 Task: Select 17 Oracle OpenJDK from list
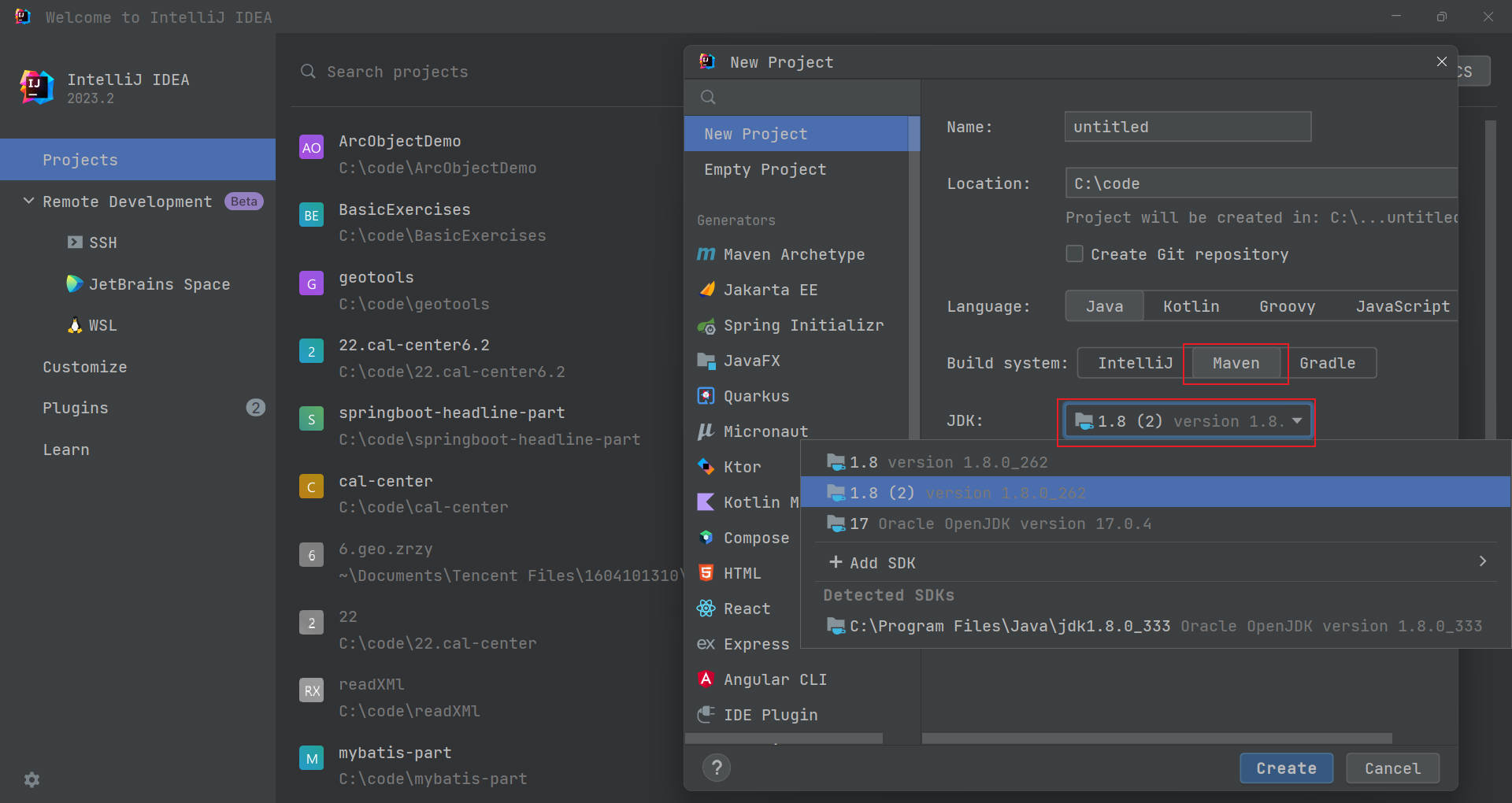point(1000,524)
